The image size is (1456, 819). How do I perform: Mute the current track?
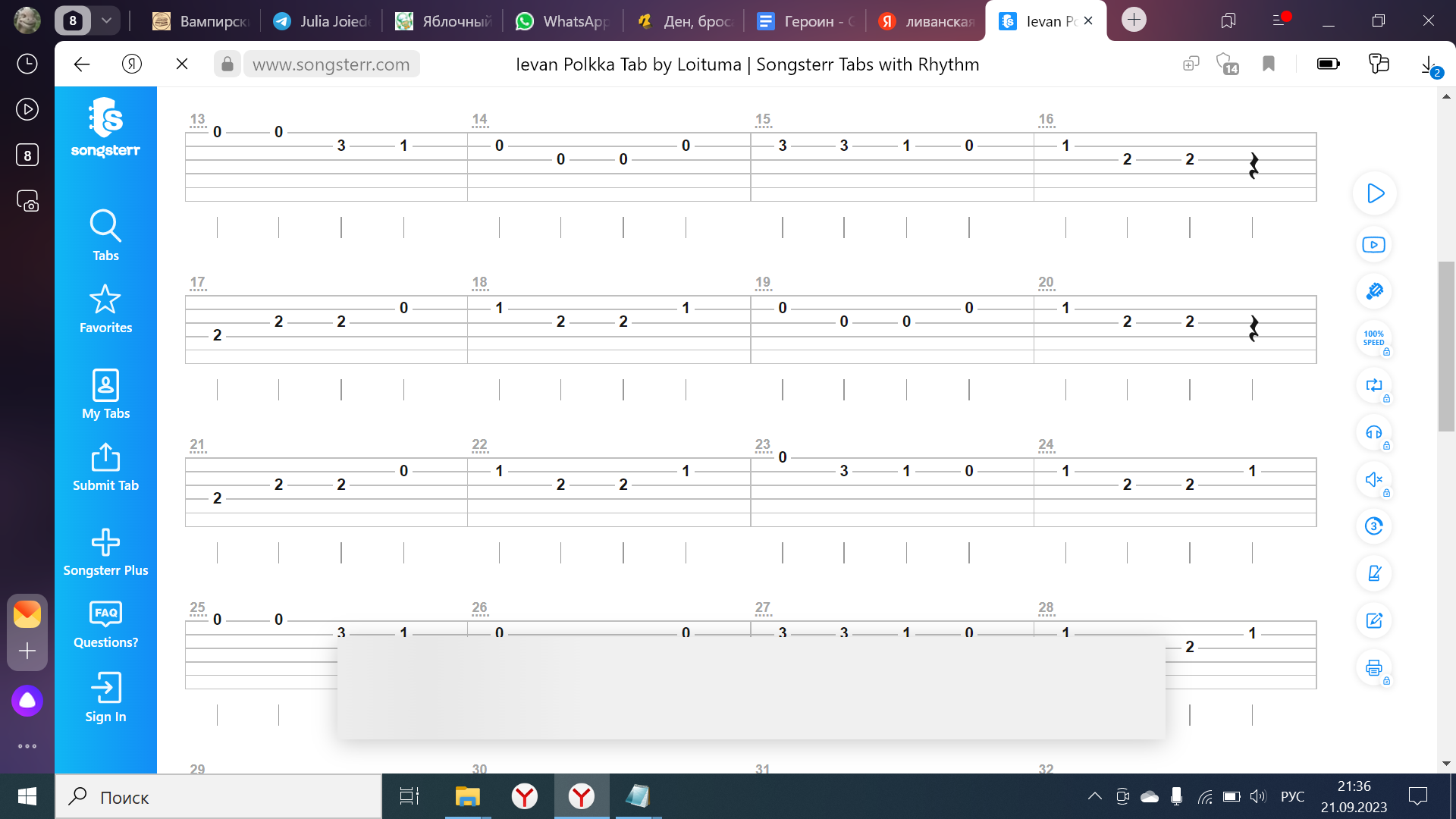[x=1373, y=479]
